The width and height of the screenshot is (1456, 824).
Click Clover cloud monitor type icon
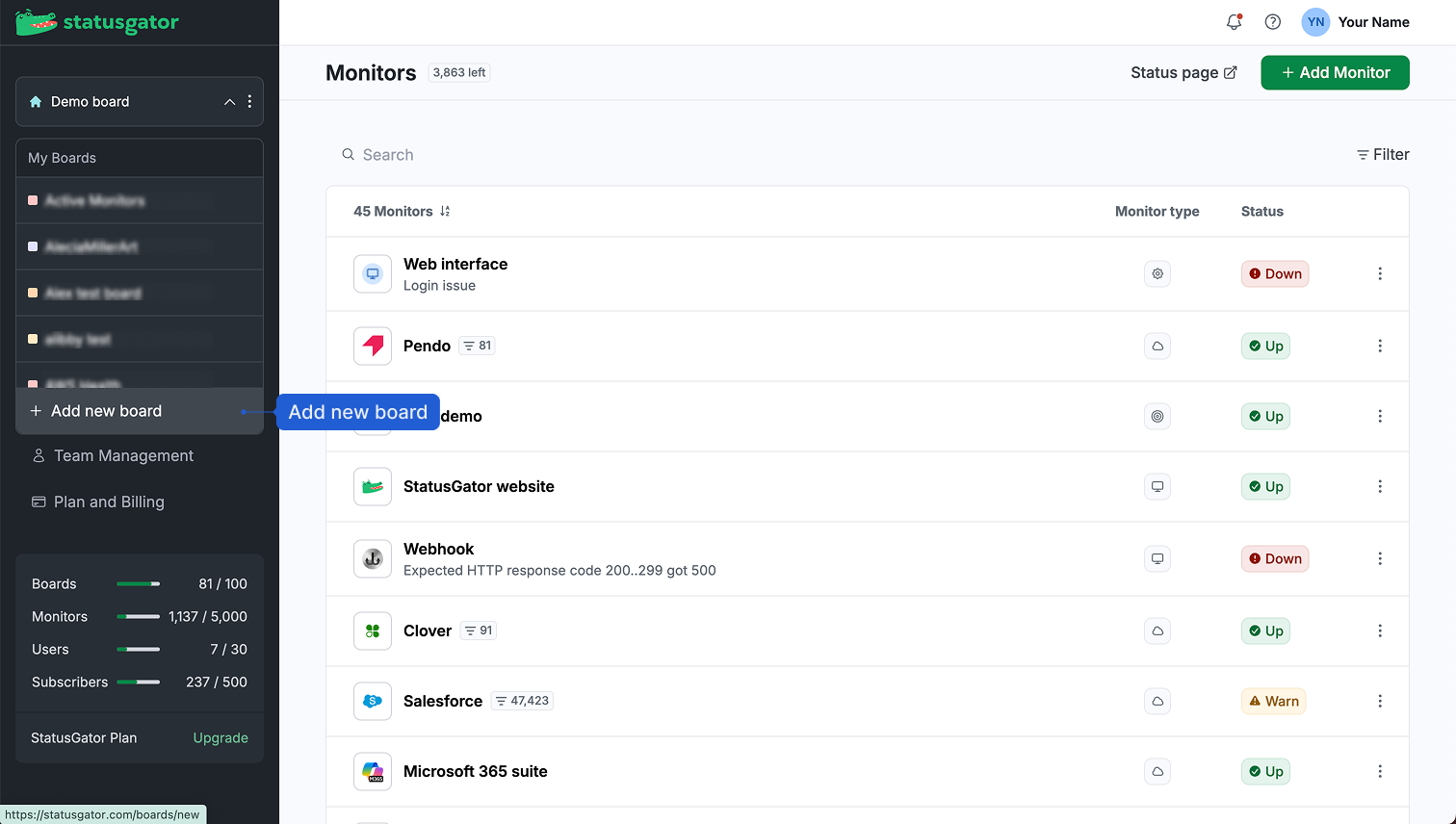(x=1157, y=631)
